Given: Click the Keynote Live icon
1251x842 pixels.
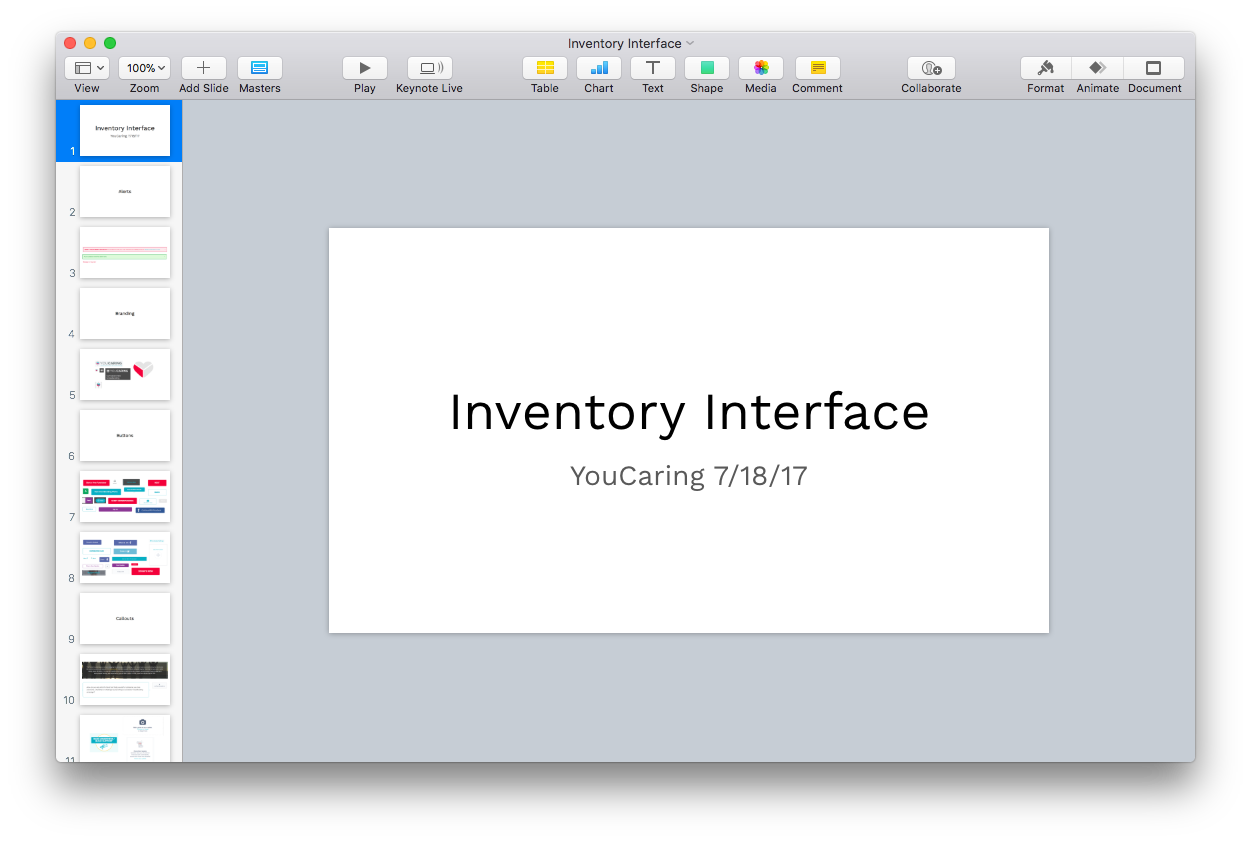Looking at the screenshot, I should click(430, 68).
